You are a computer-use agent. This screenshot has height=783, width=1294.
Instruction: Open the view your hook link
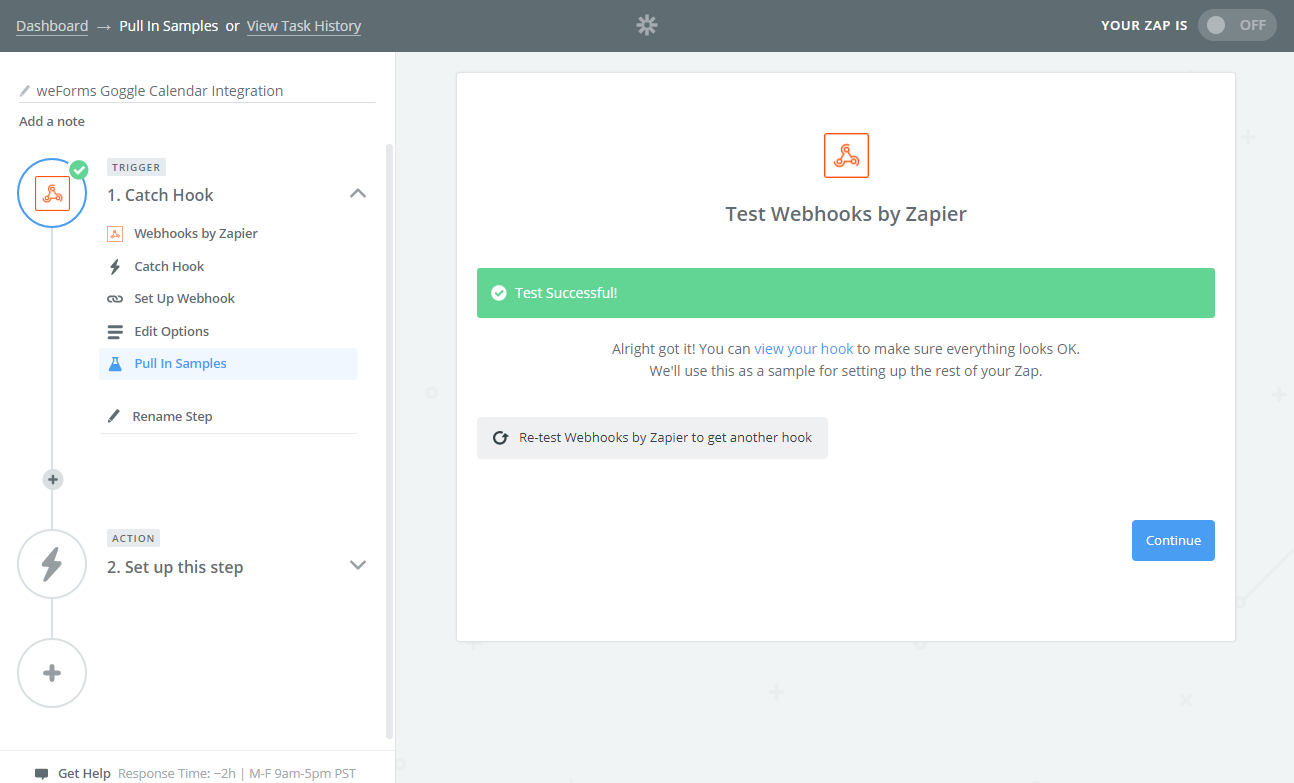[804, 349]
